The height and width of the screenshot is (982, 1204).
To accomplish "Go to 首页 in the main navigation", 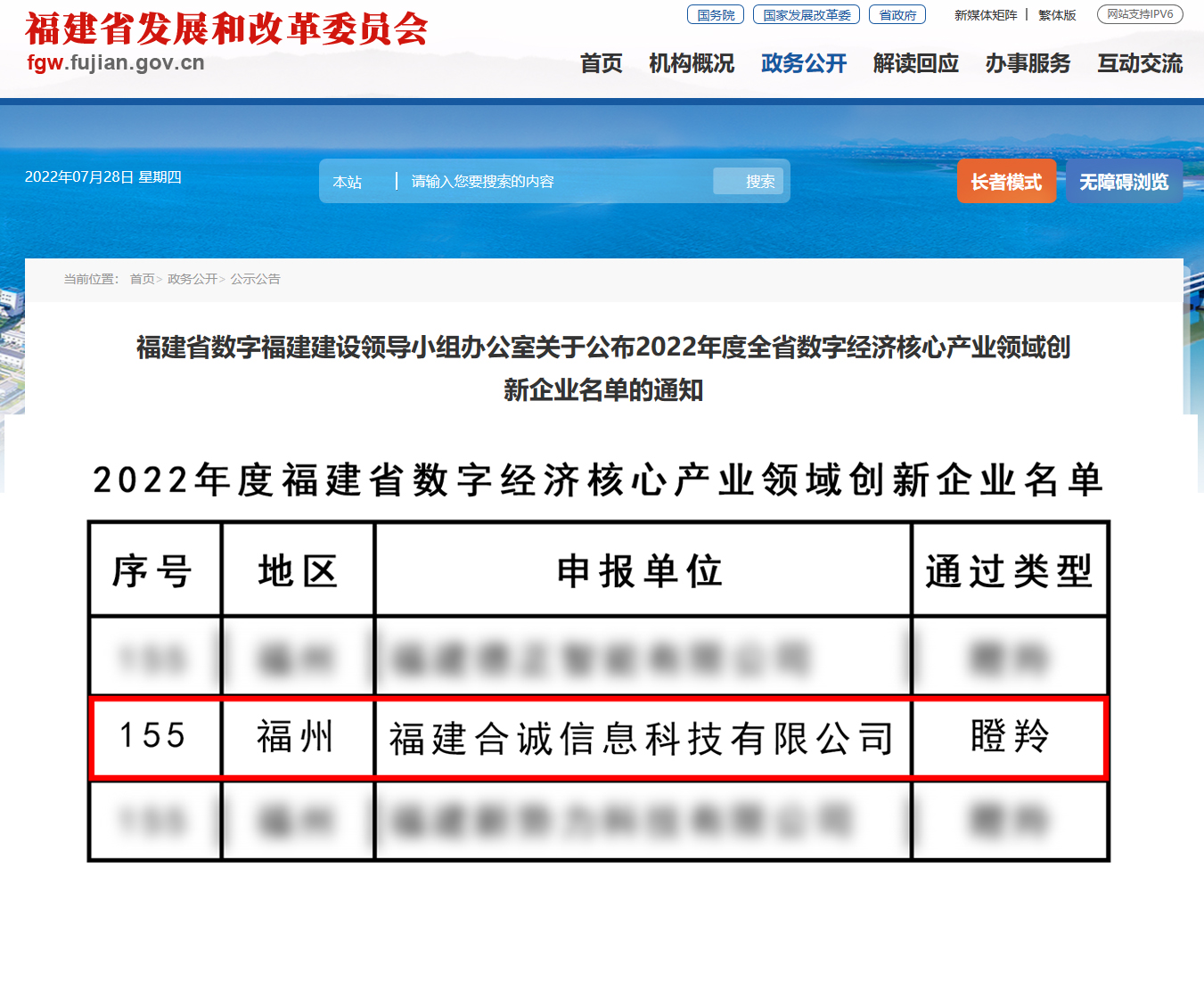I will pyautogui.click(x=601, y=63).
